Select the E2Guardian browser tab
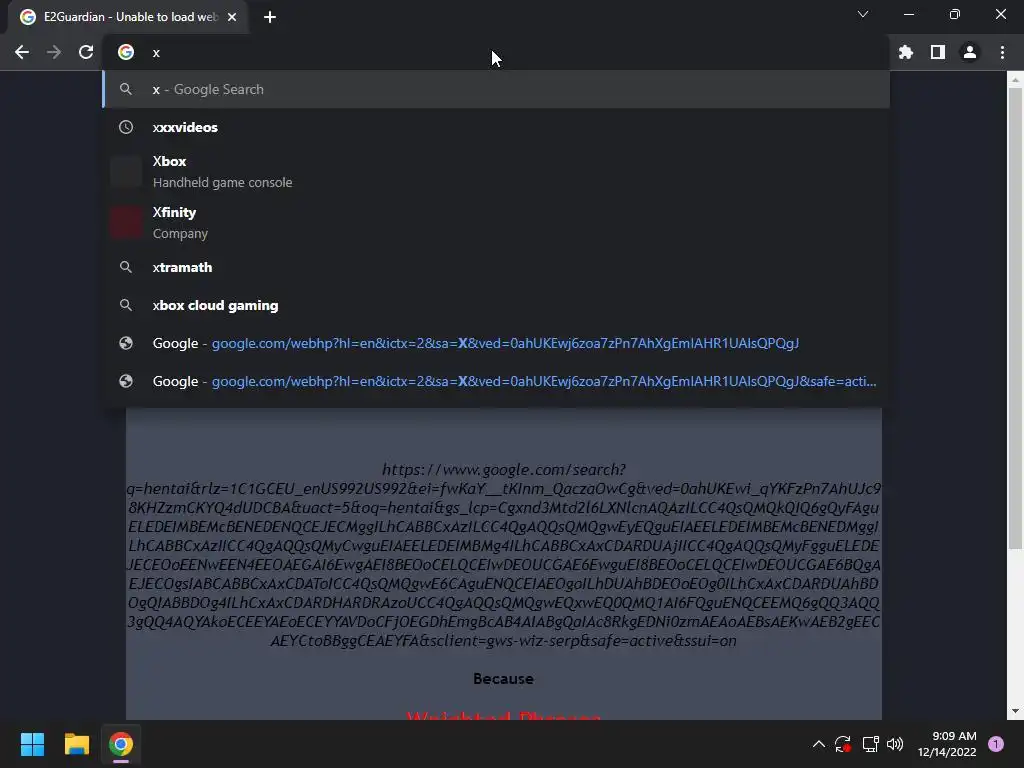 pyautogui.click(x=128, y=17)
